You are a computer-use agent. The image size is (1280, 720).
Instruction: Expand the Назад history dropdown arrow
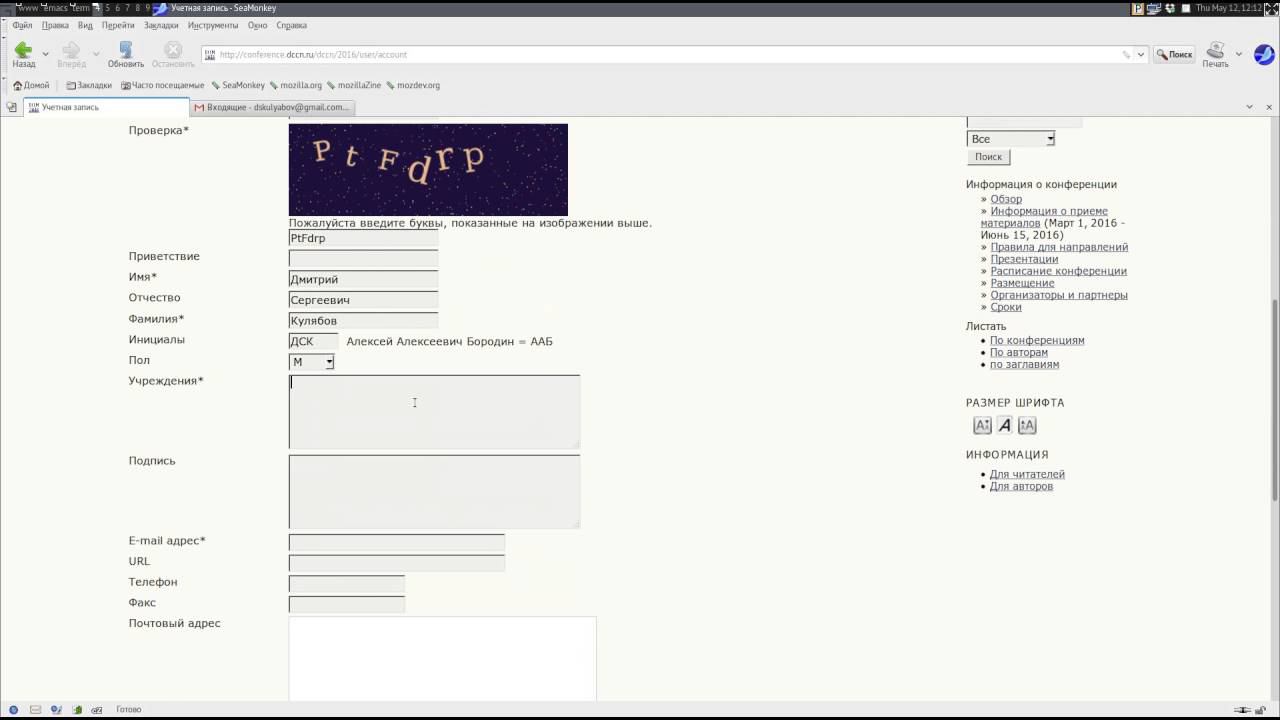[45, 54]
